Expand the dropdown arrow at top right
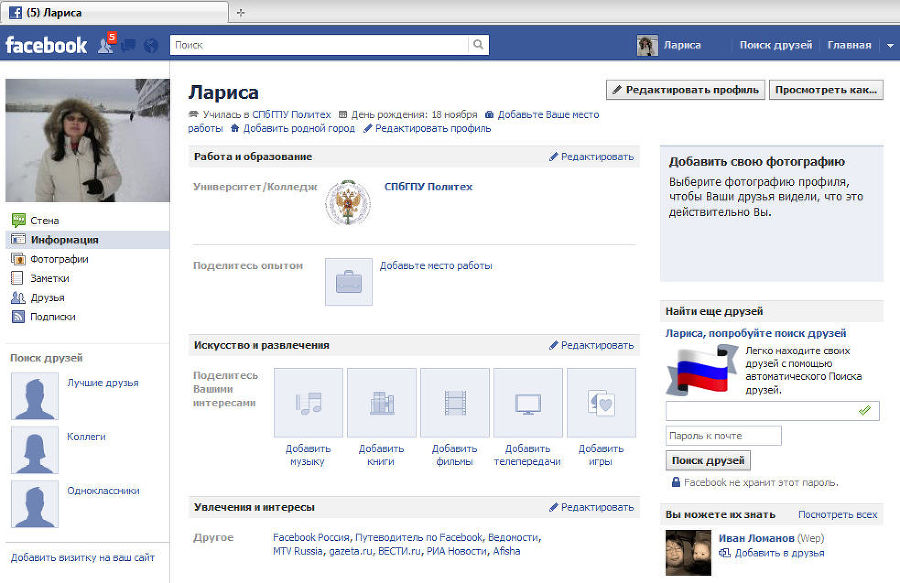 (890, 44)
